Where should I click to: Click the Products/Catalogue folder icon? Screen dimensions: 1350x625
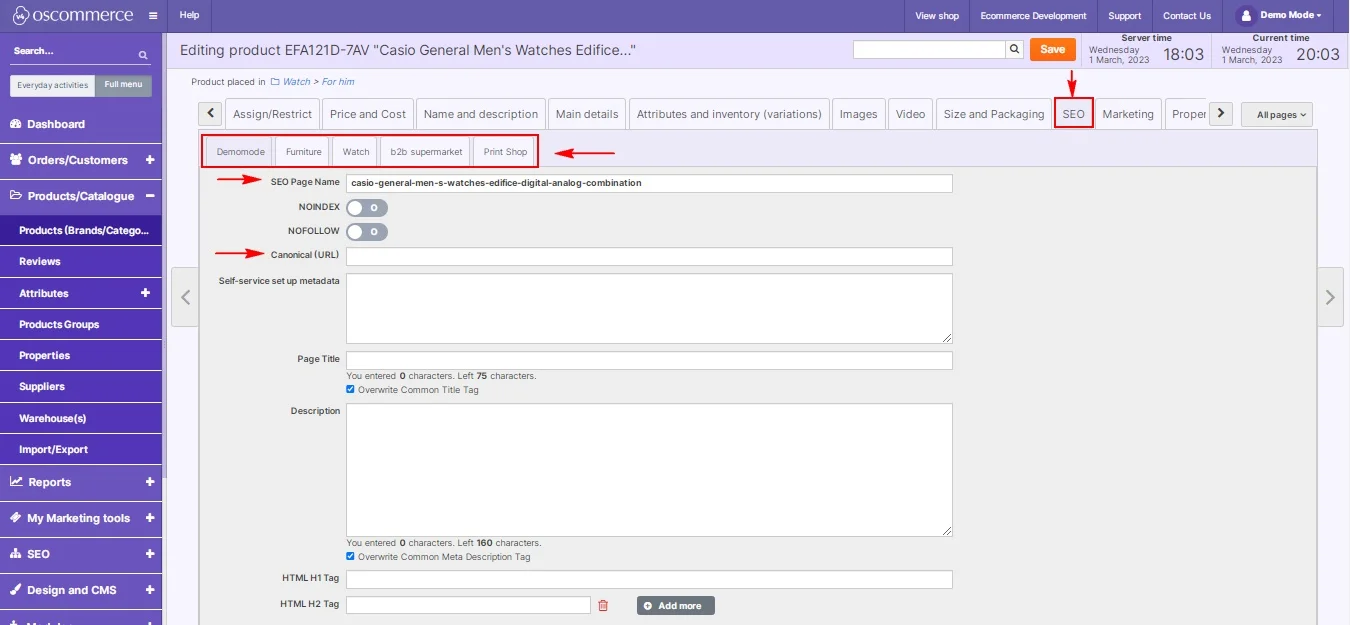(16, 196)
